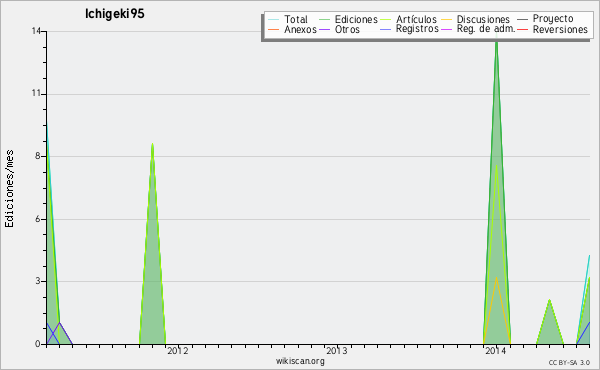This screenshot has height=370, width=600.
Task: Select the Anexos legend label
Action: 300,29
